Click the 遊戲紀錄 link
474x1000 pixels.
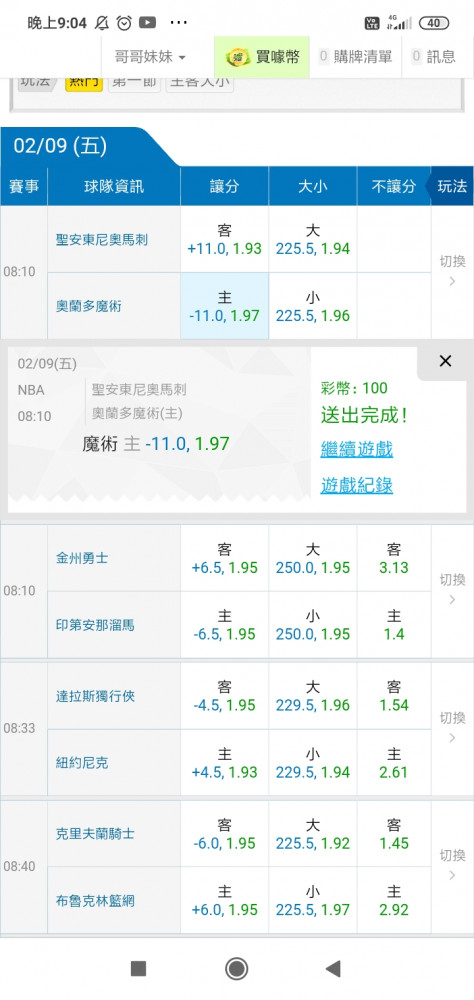point(357,486)
